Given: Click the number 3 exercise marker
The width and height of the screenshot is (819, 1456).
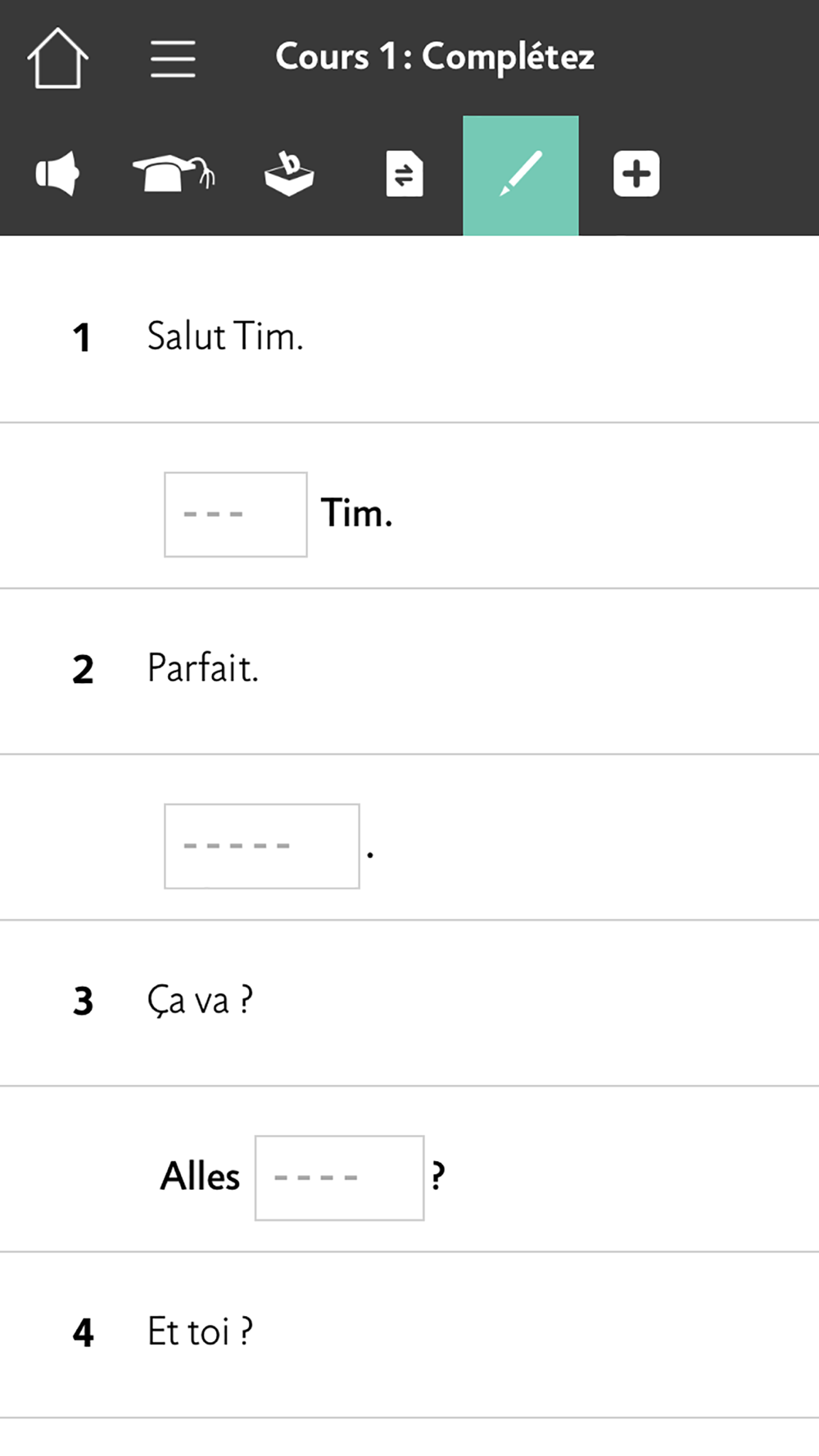Looking at the screenshot, I should pos(83,1001).
